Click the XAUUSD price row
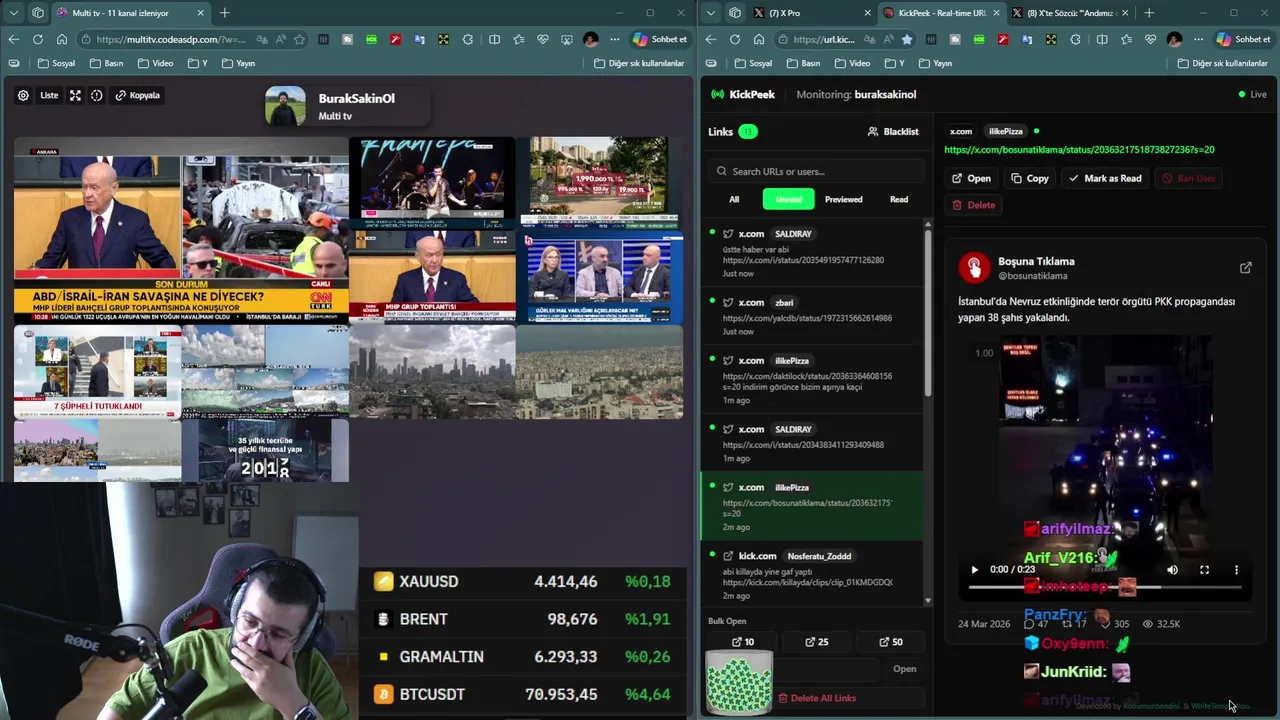This screenshot has width=1280, height=720. tap(522, 581)
